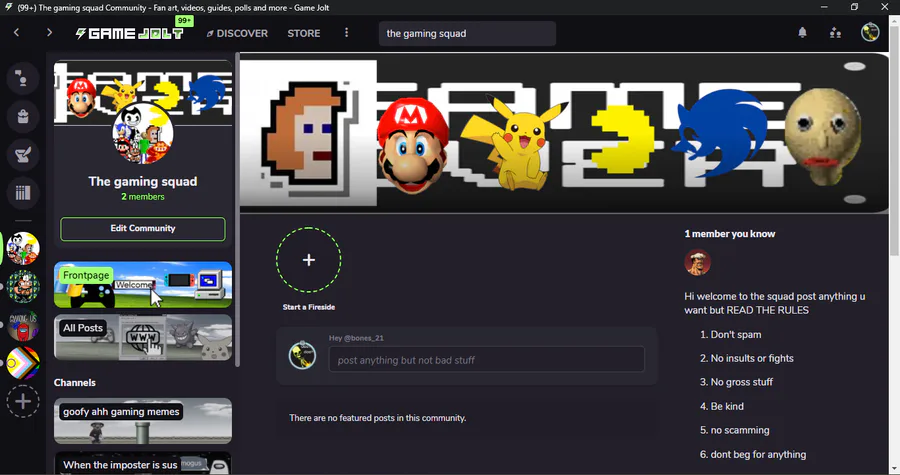Start a Fireside with the plus circle
This screenshot has width=900, height=475.
point(309,260)
